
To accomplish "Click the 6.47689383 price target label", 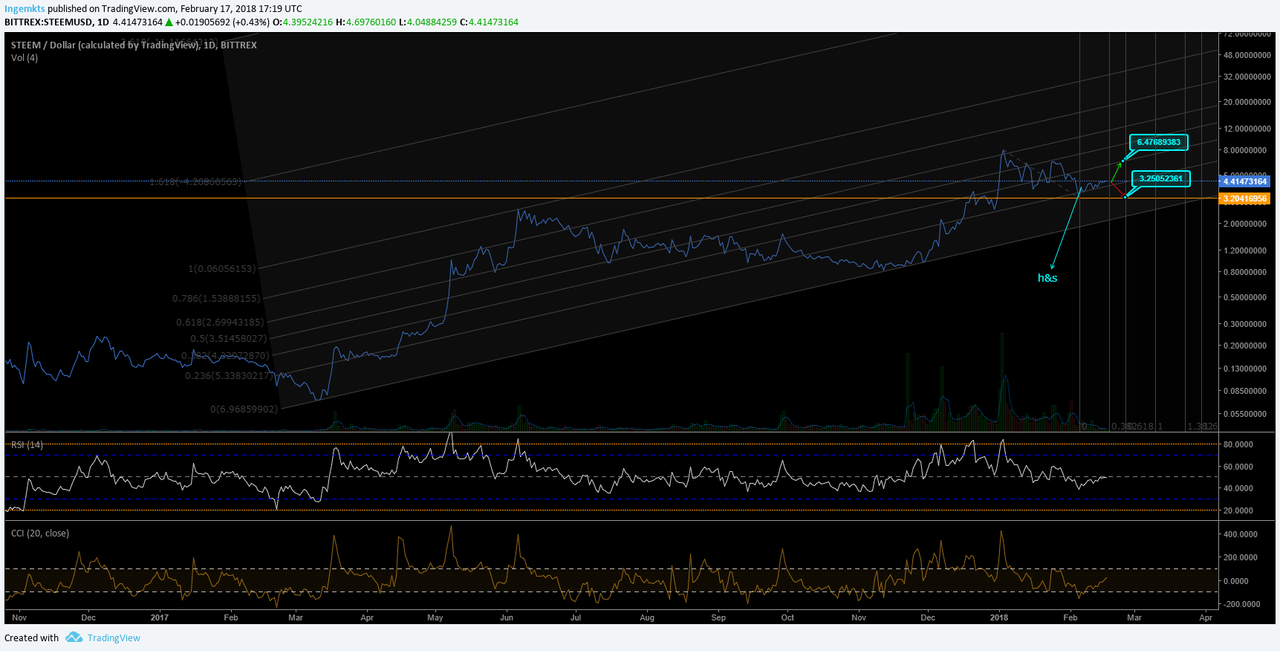I will [x=1159, y=142].
